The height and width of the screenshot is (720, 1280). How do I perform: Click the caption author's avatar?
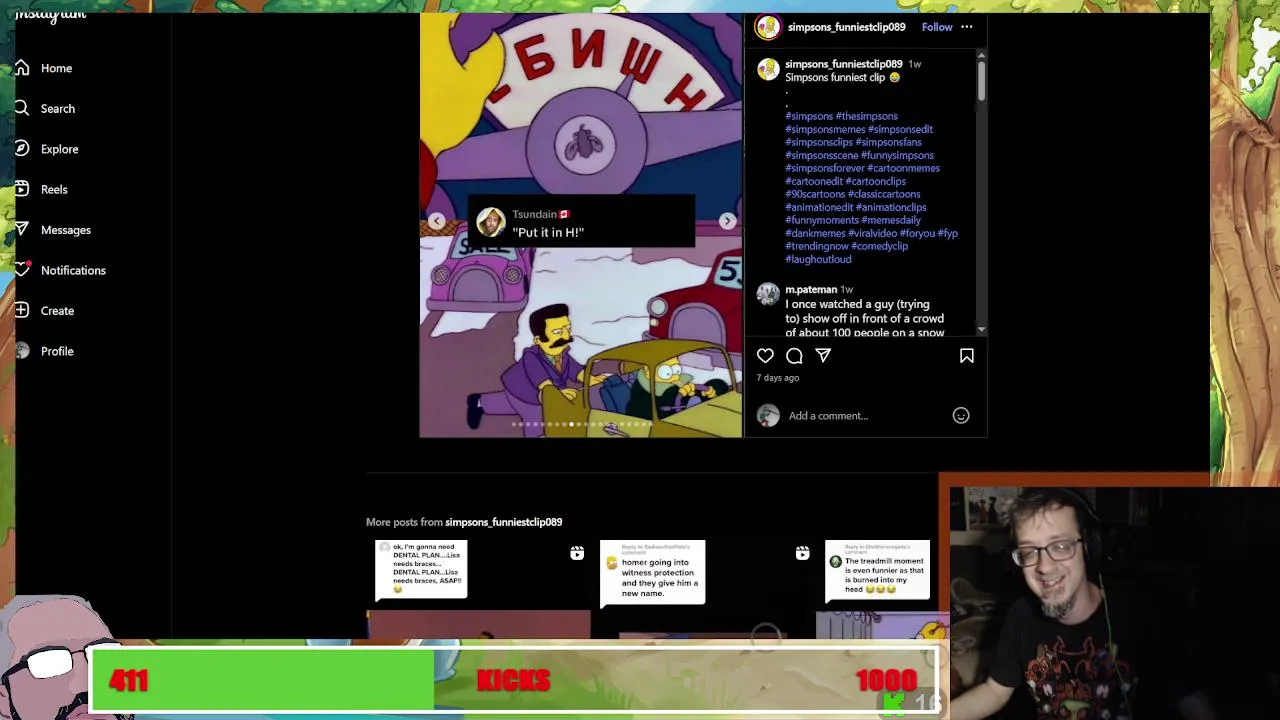(768, 69)
